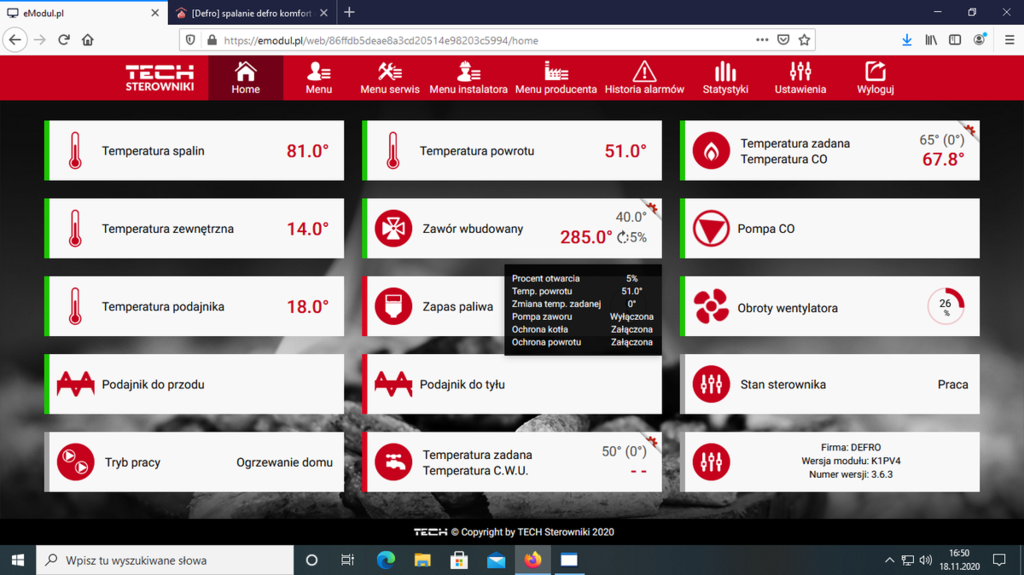Screen dimensions: 1024x575
Task: Open the Menu serwis tab
Action: [x=389, y=78]
